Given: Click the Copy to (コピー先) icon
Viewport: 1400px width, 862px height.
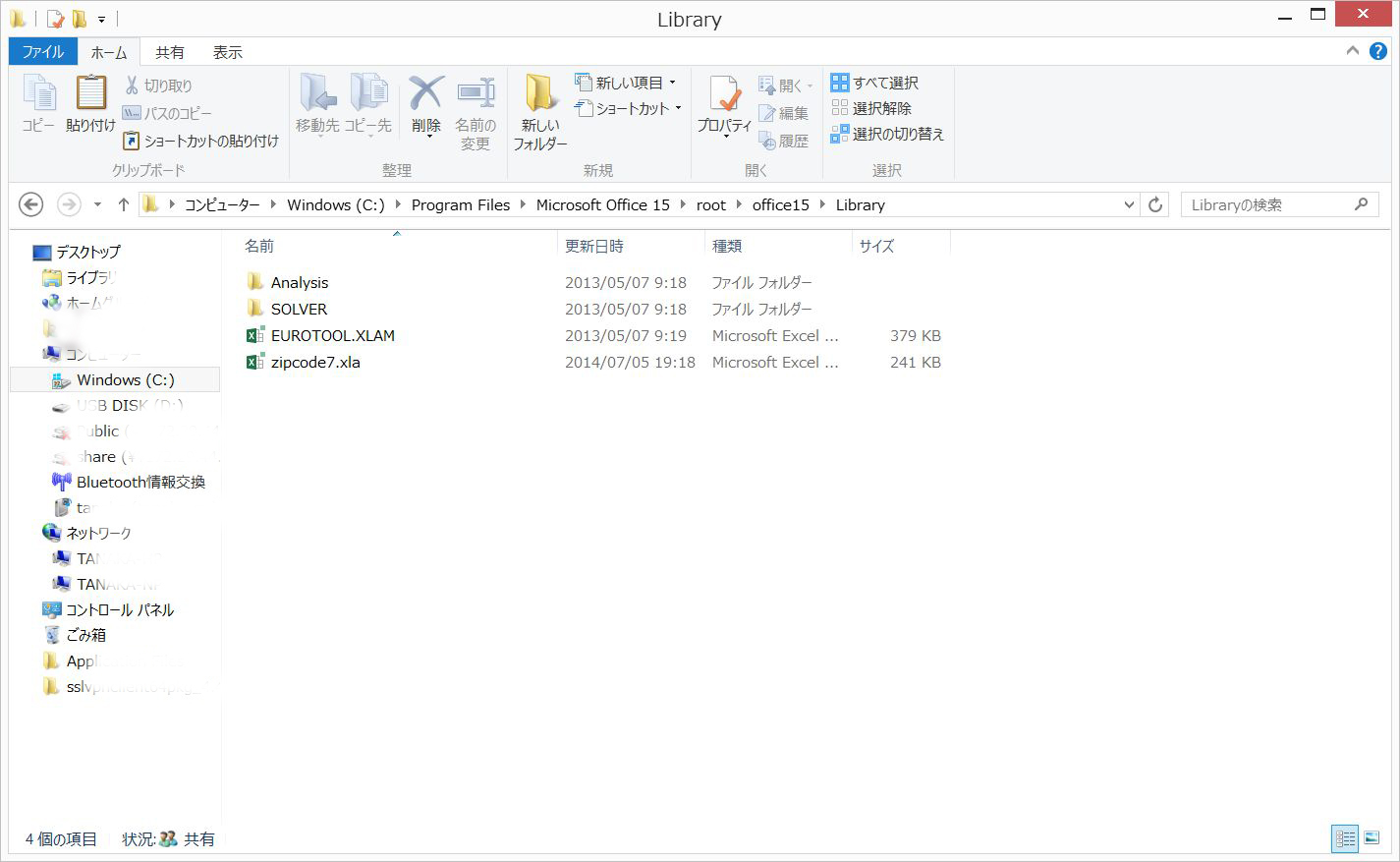Looking at the screenshot, I should 368,103.
